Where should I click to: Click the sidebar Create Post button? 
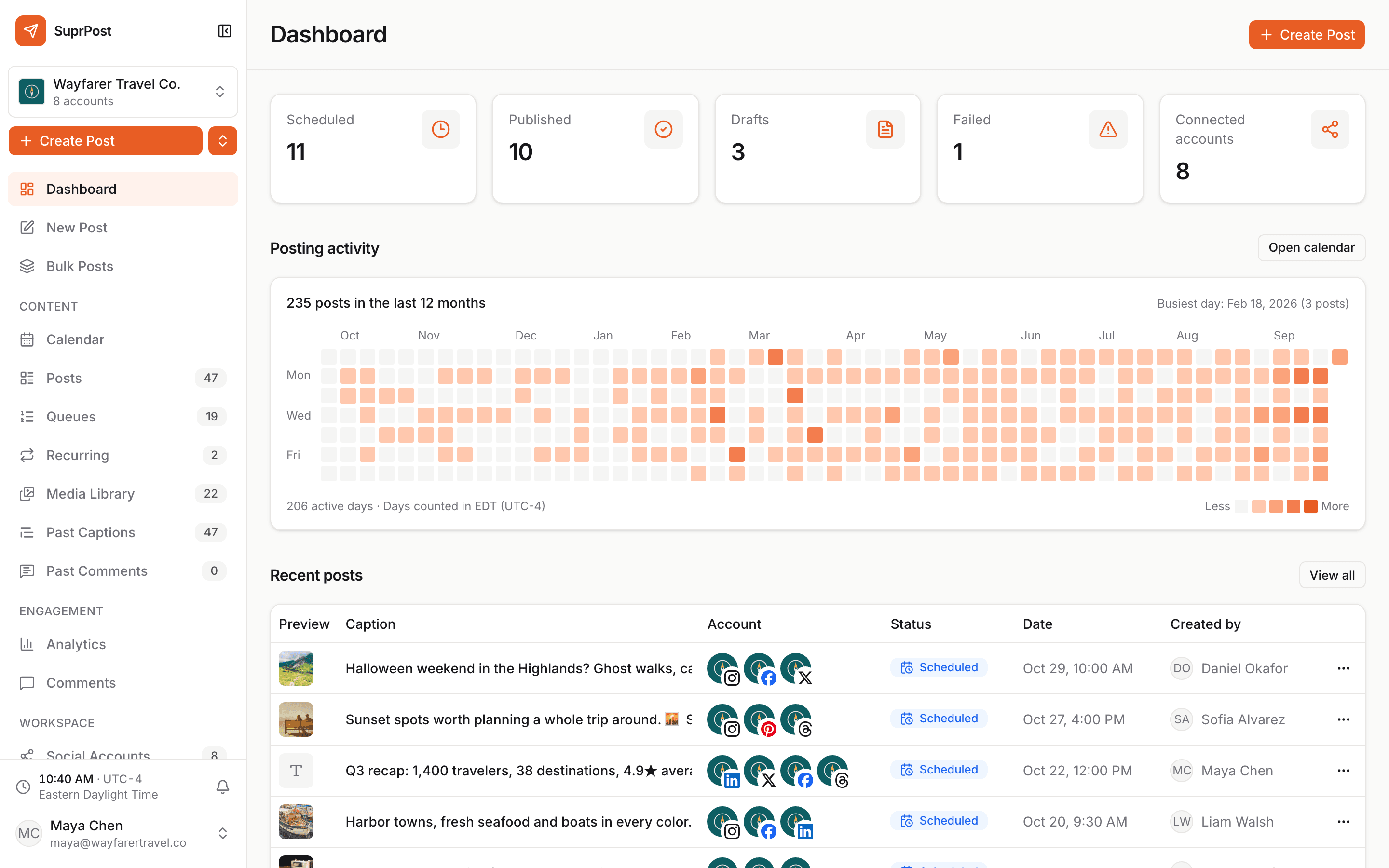click(x=106, y=141)
